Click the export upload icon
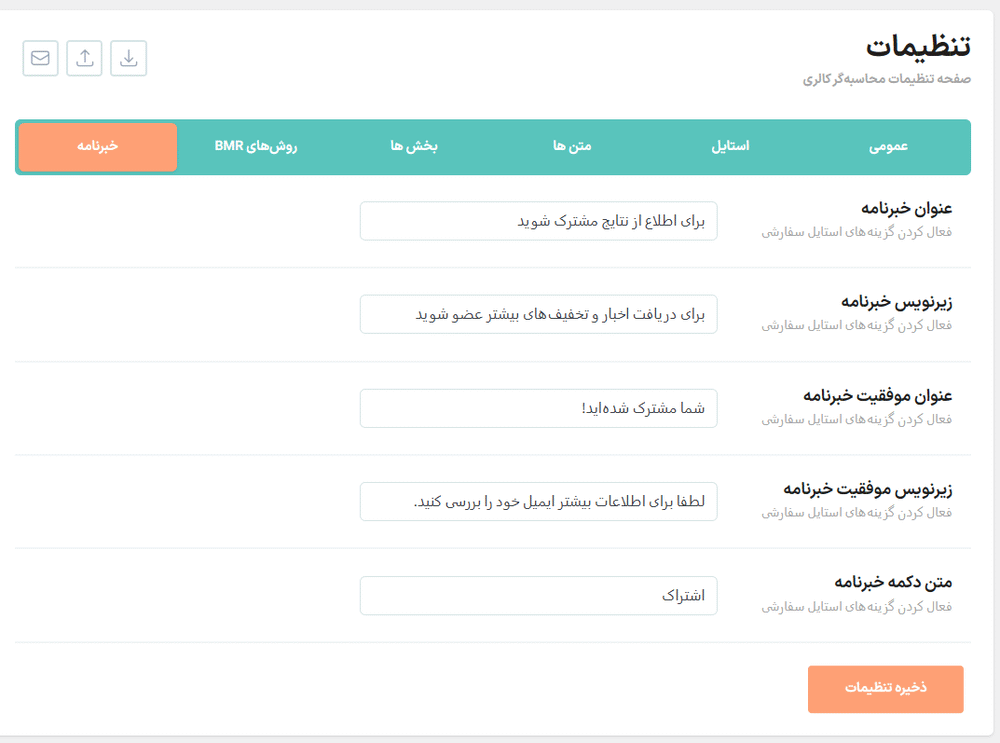This screenshot has height=743, width=1000. point(84,58)
